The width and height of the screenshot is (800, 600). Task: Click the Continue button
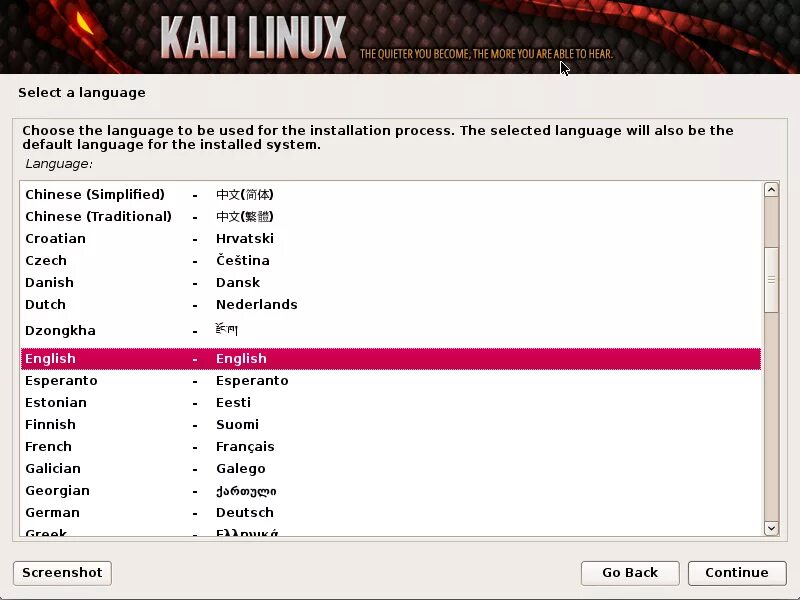pyautogui.click(x=737, y=573)
